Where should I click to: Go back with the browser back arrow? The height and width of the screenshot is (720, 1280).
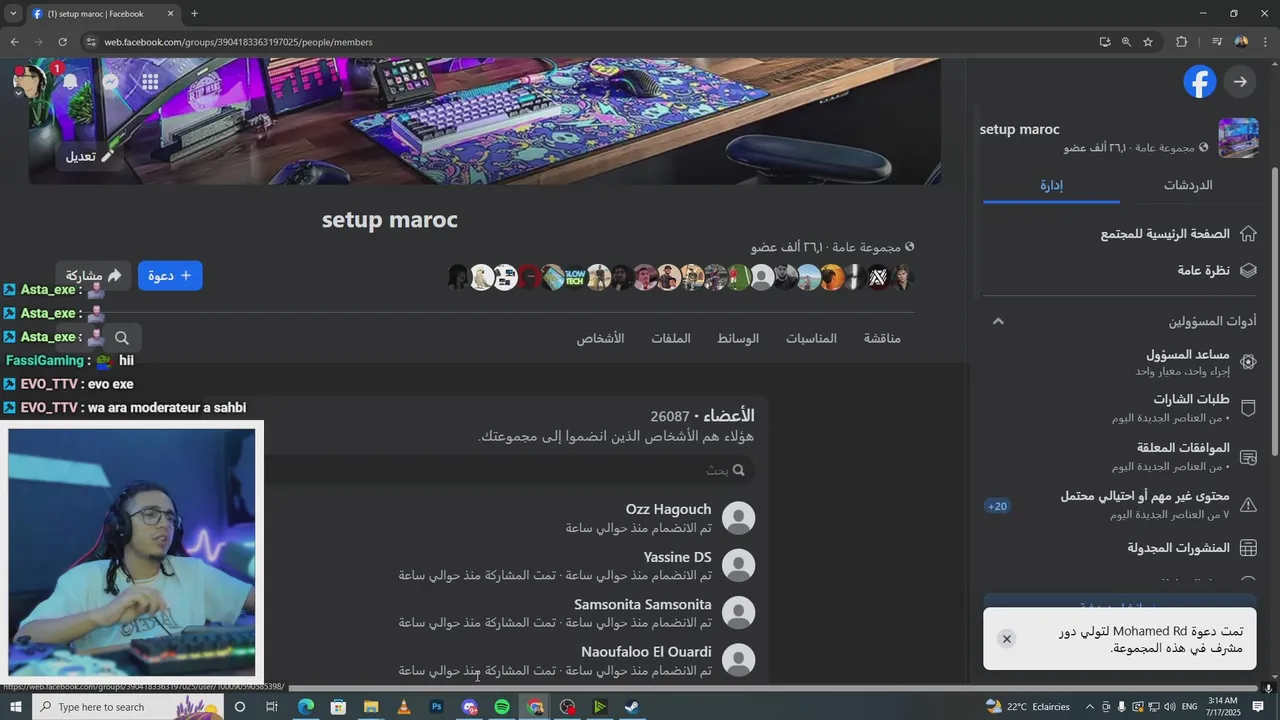(x=14, y=42)
